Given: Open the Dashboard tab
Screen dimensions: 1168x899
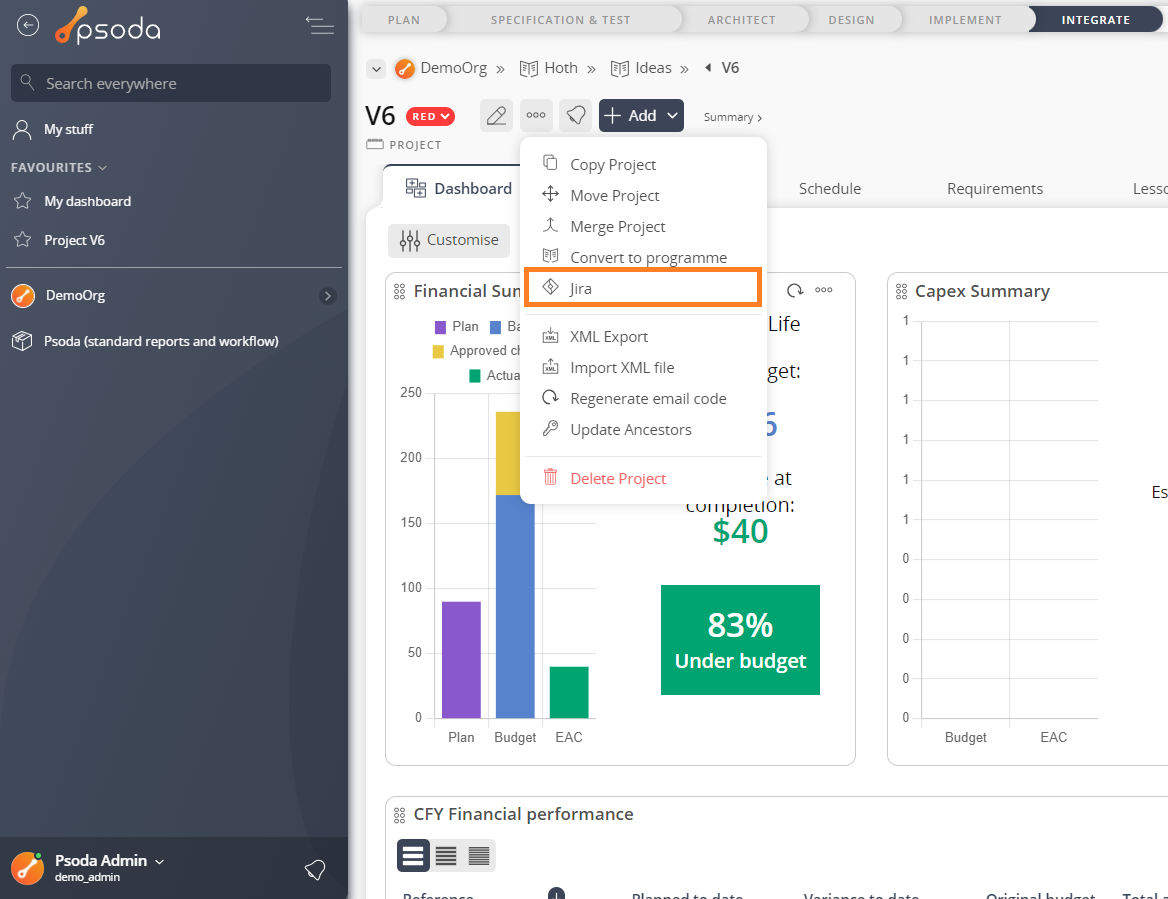Looking at the screenshot, I should click(x=458, y=188).
